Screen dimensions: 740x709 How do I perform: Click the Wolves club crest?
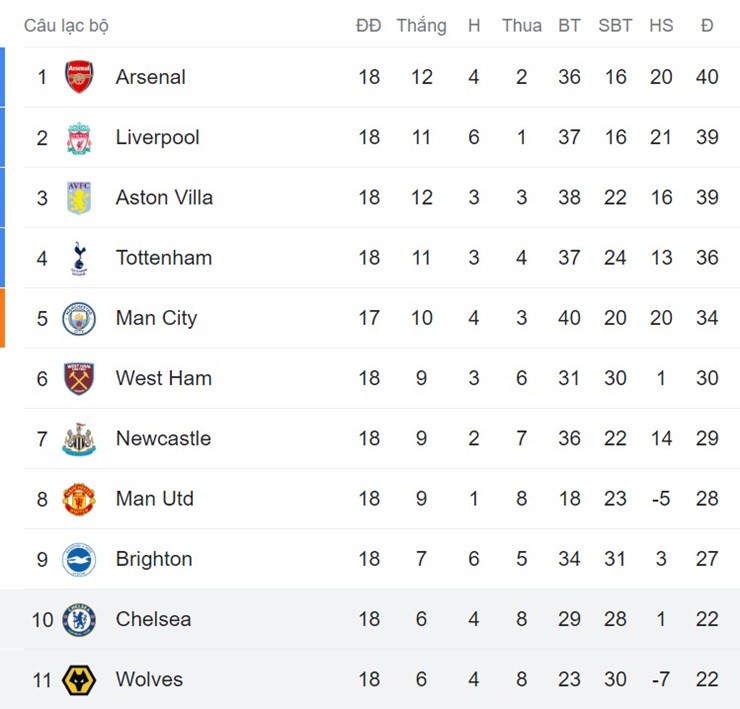point(79,680)
